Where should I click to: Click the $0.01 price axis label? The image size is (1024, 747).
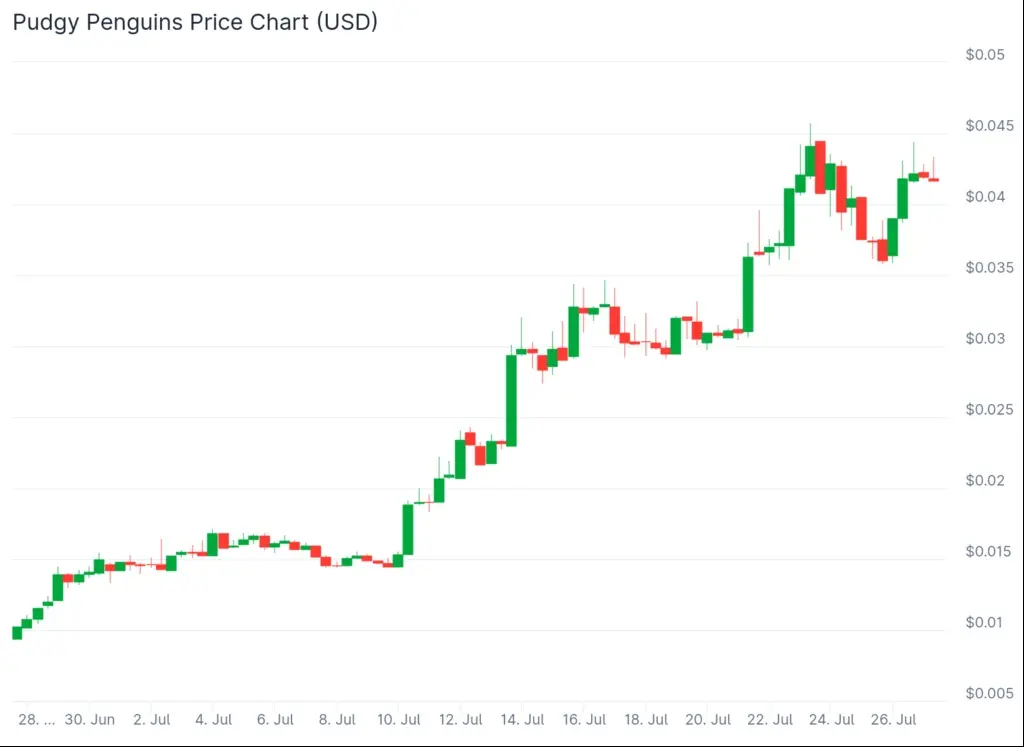[x=985, y=622]
